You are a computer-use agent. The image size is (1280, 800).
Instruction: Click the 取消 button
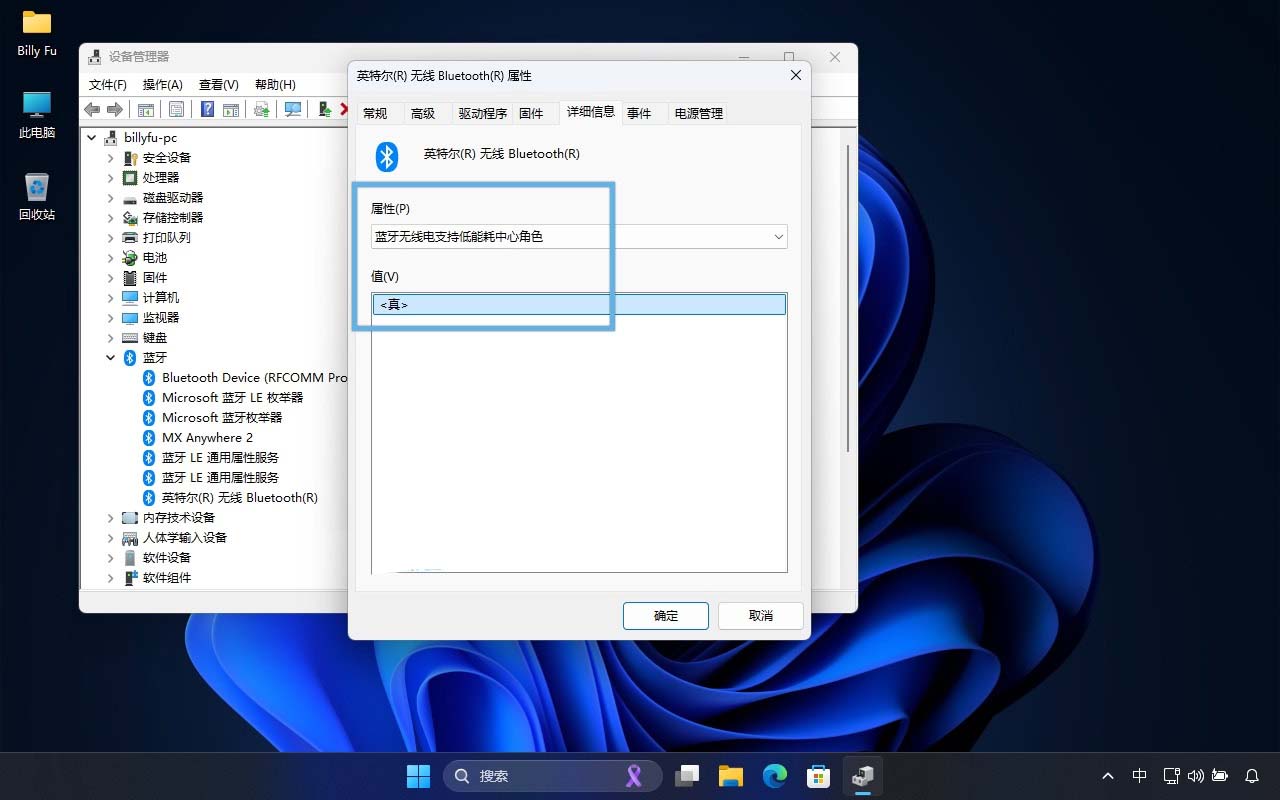tap(761, 615)
